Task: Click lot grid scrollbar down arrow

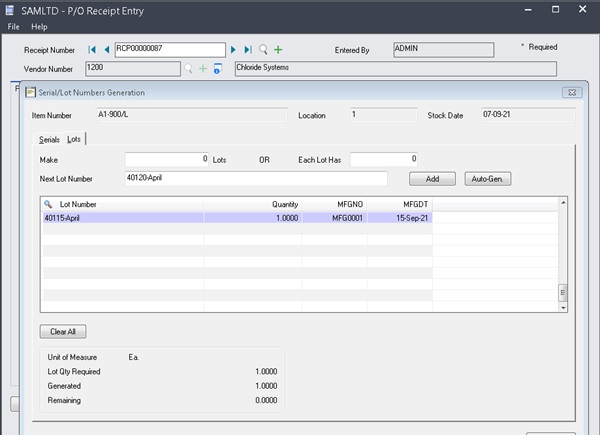Action: coord(563,308)
